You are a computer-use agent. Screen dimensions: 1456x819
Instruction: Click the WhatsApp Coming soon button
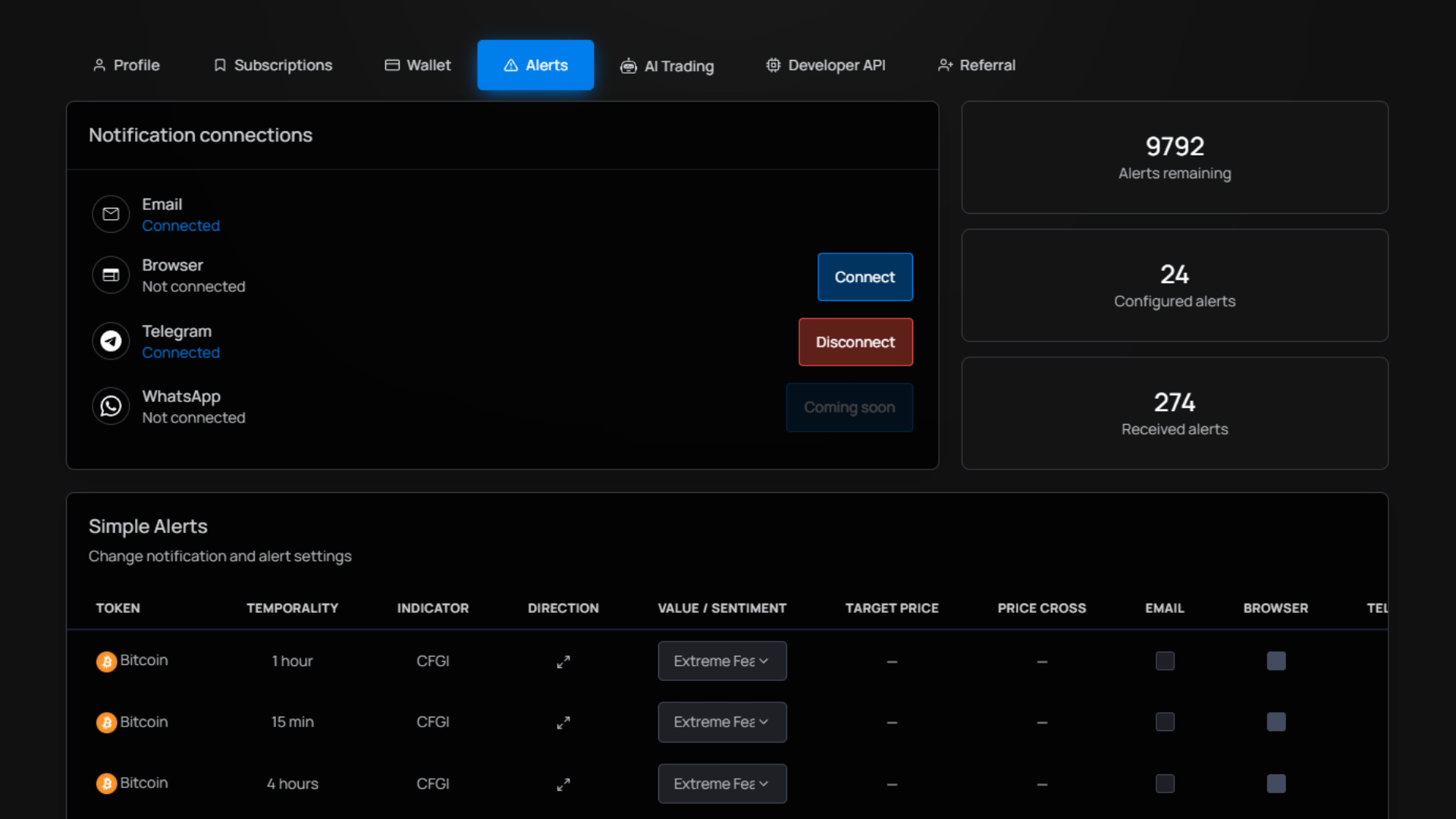click(x=849, y=407)
